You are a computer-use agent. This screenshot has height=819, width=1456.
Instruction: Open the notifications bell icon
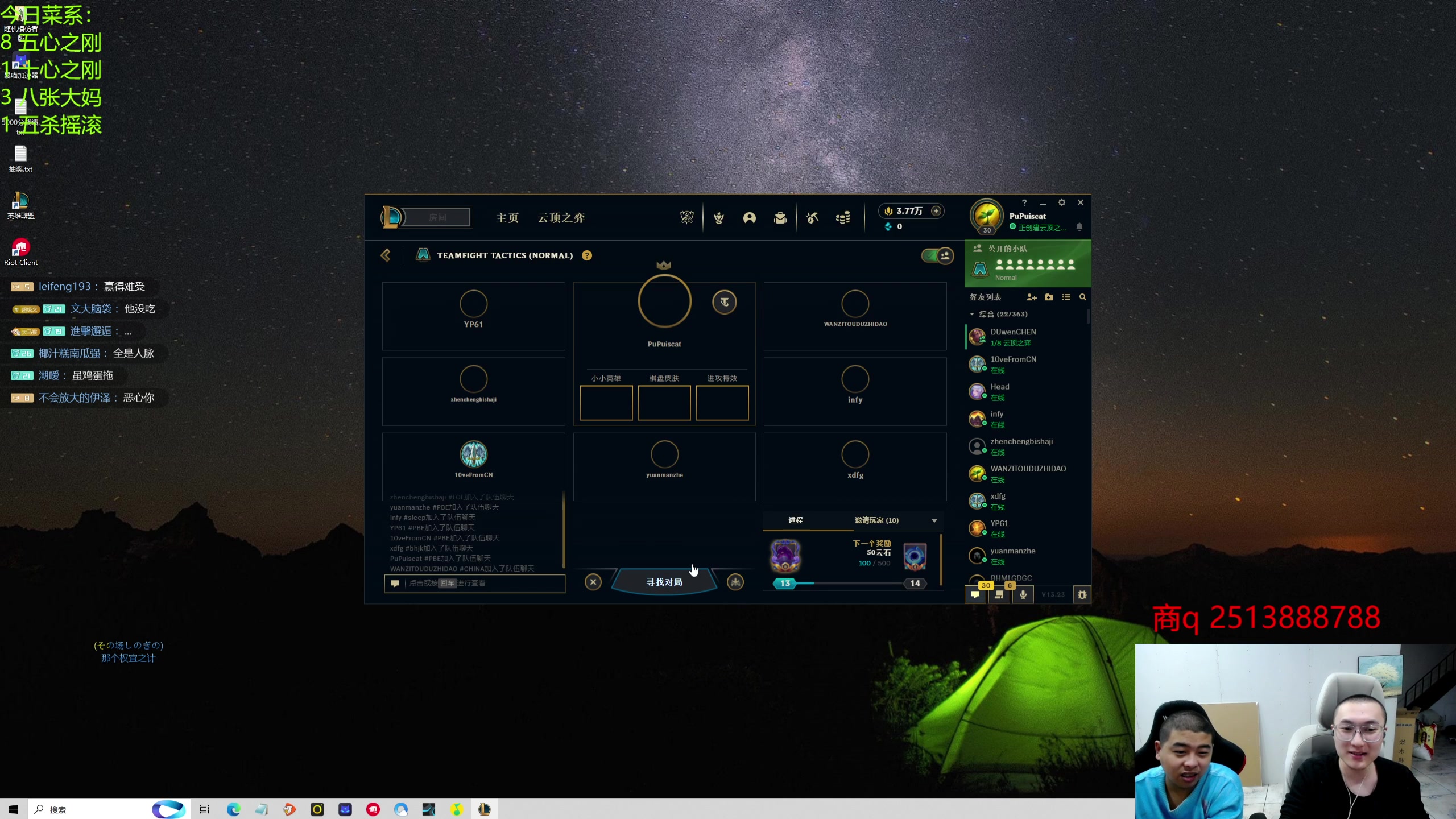pos(1079,227)
